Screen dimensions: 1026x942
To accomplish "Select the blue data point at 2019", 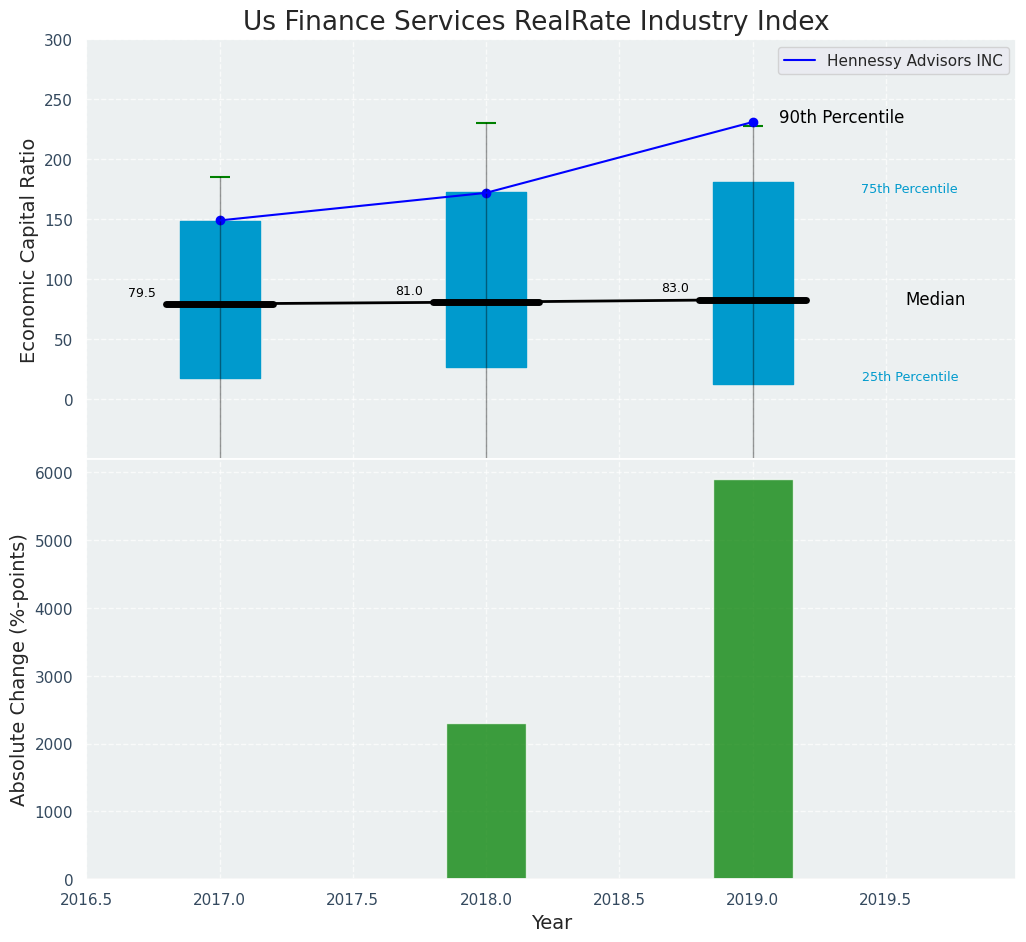I will point(753,122).
